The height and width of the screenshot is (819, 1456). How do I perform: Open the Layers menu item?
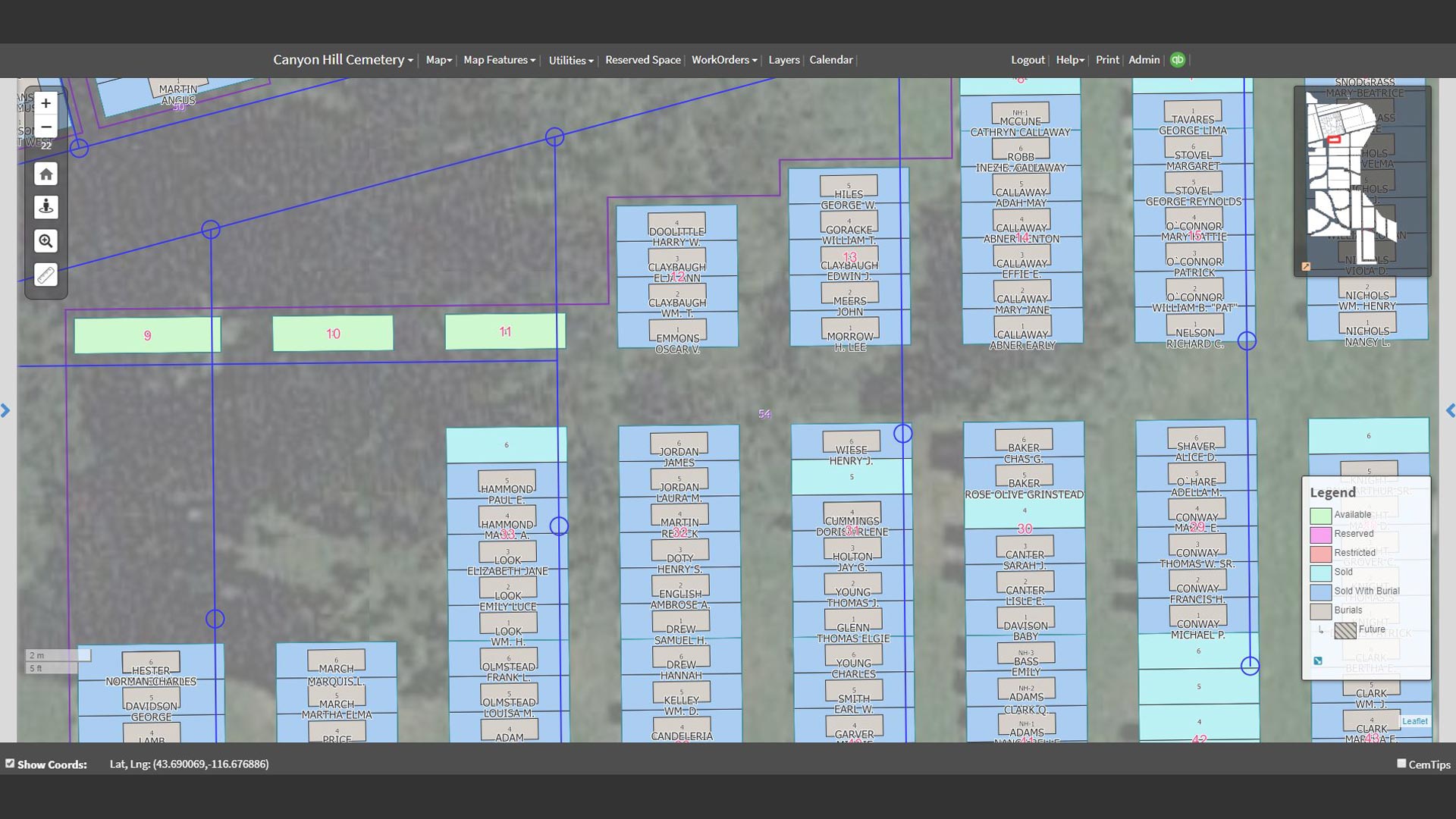click(x=784, y=60)
